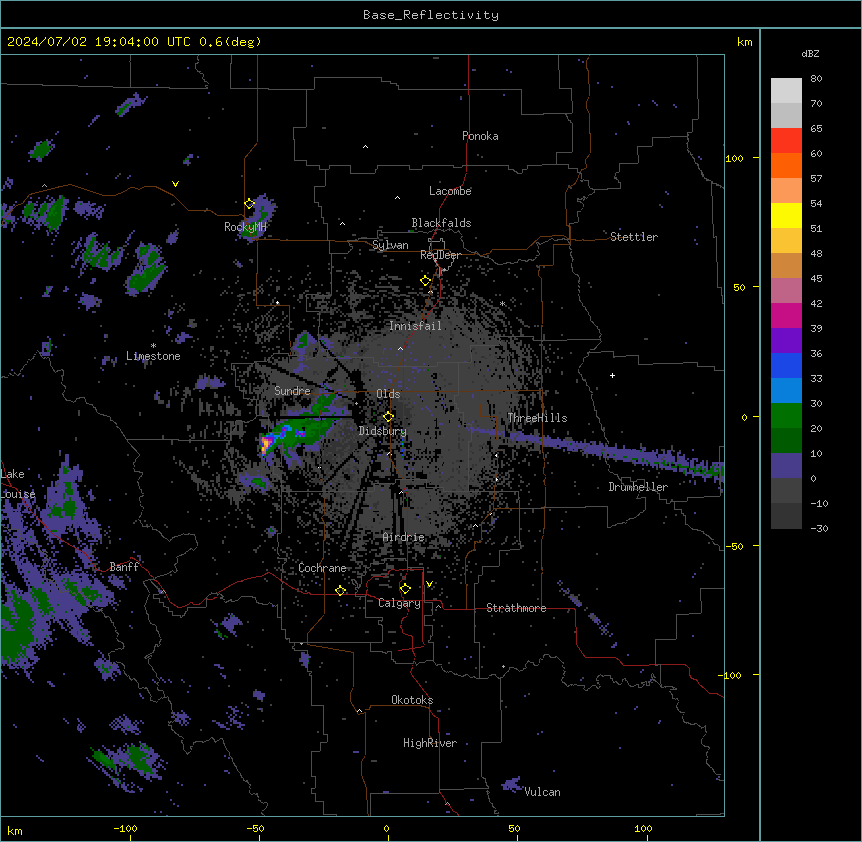Select the yellow diamond marker between Olds and Didsbury
The width and height of the screenshot is (862, 842).
[389, 417]
